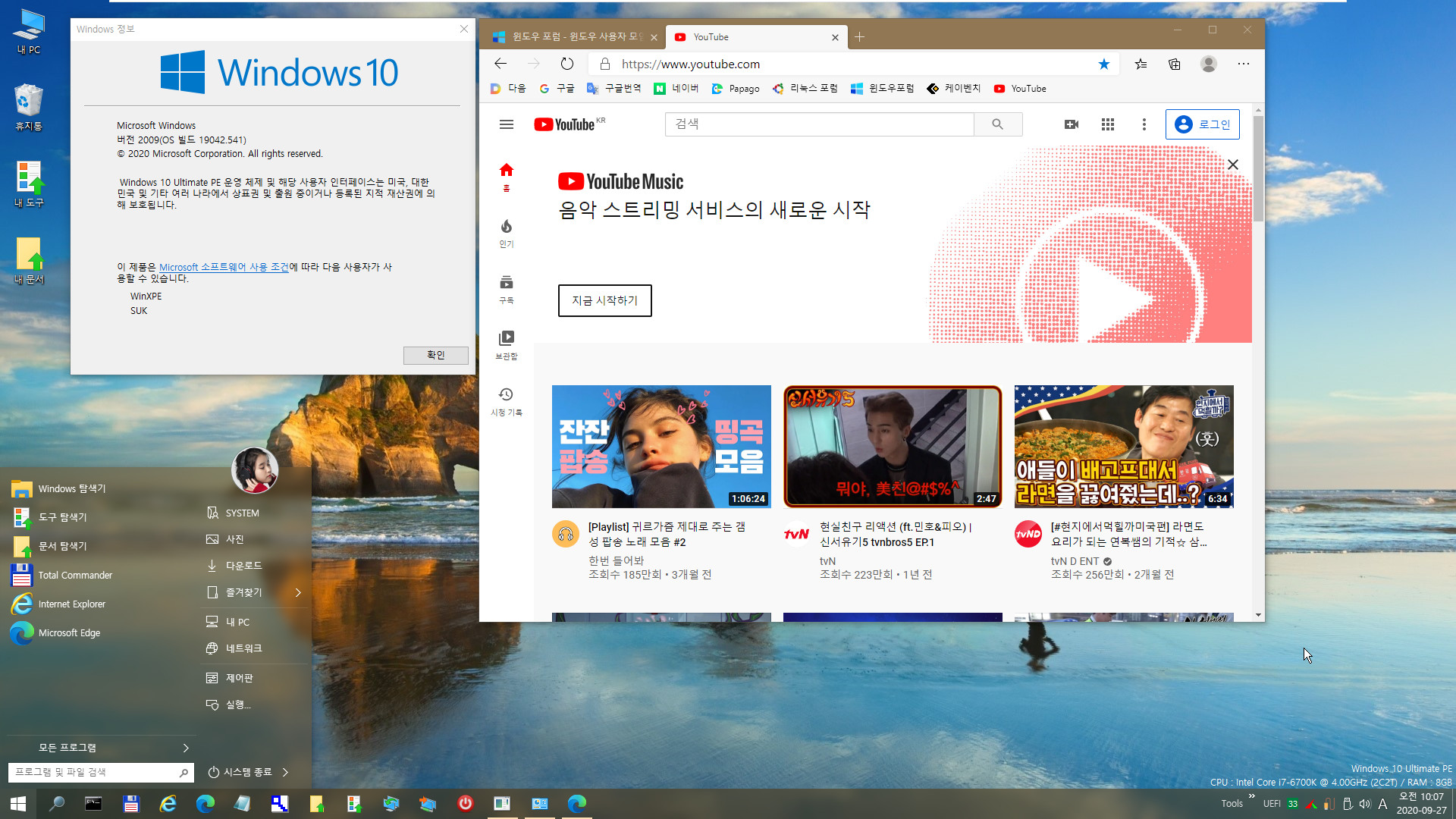This screenshot has width=1456, height=819.
Task: Open YouTube settings three-dot menu
Action: [1144, 124]
